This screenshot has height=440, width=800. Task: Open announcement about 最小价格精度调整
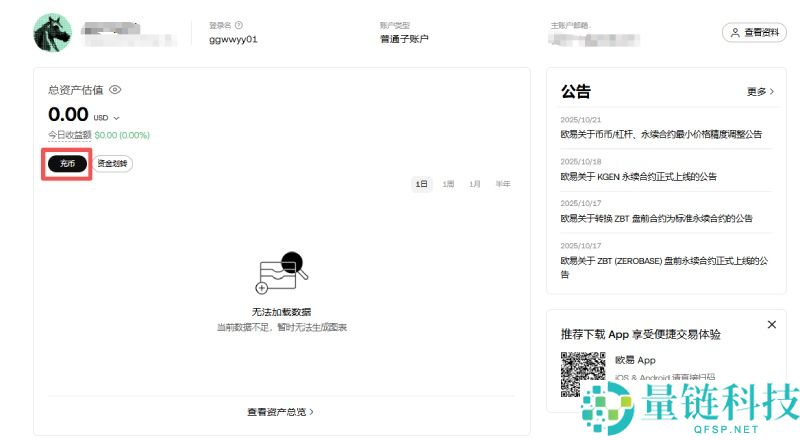coord(661,134)
